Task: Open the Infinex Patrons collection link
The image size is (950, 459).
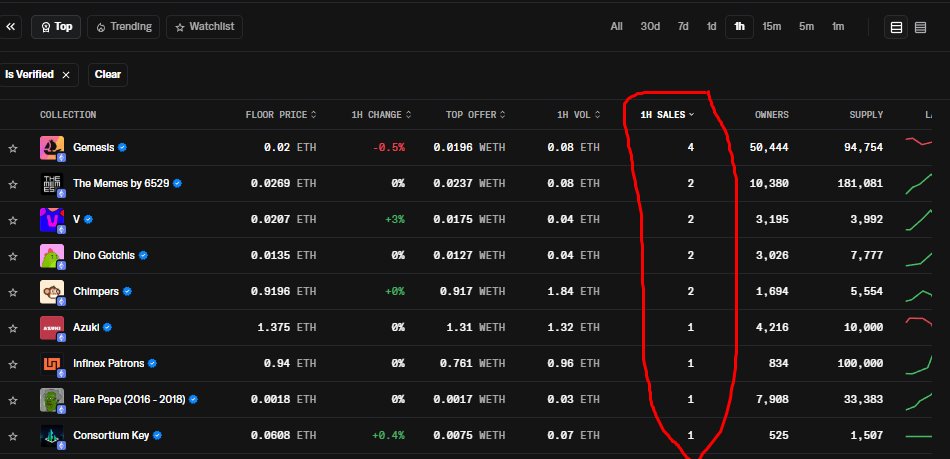Action: (x=108, y=363)
